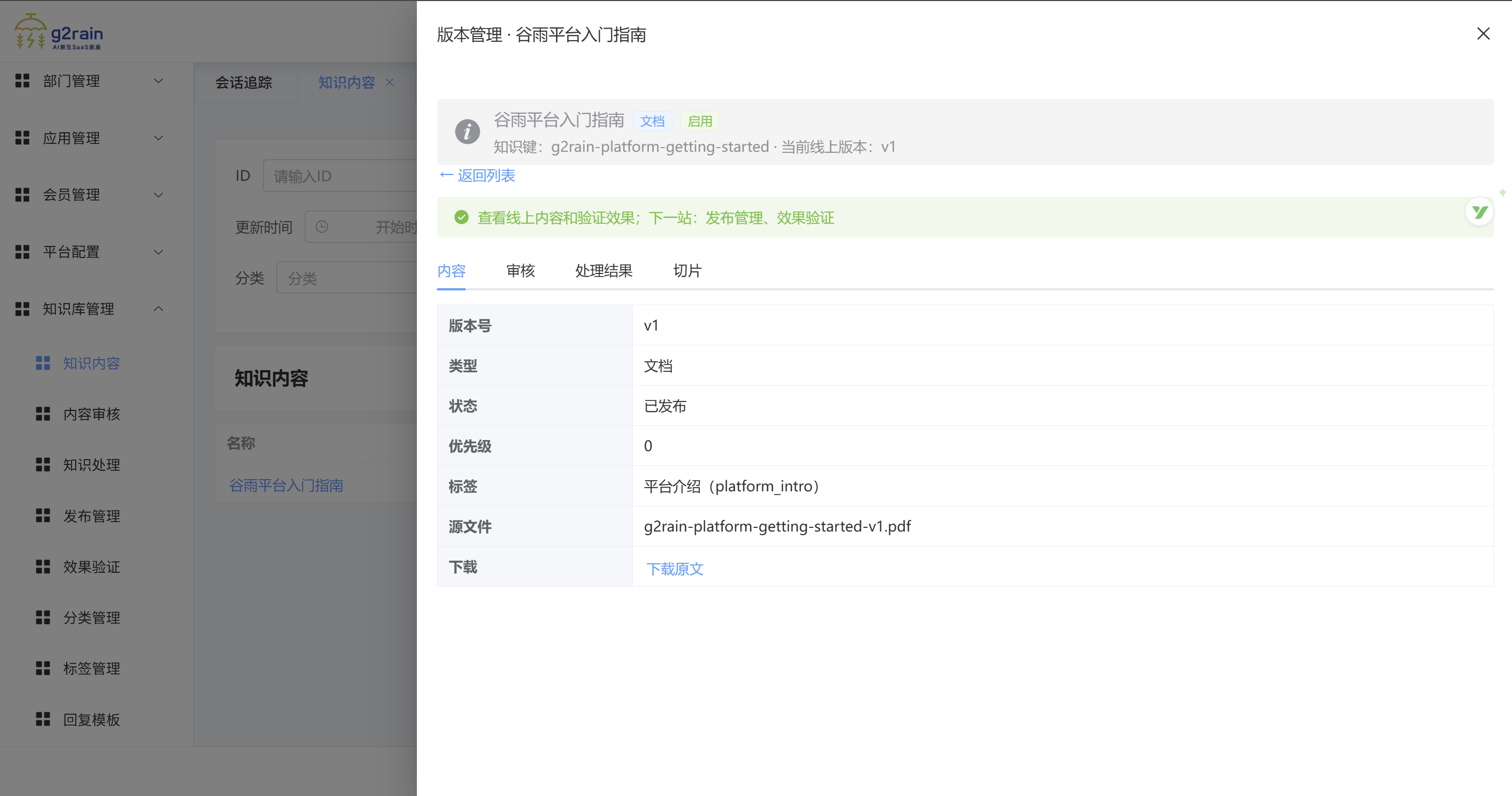Click the grid icon next to 部门管理
Screen dimensions: 1512x796
(x=22, y=81)
